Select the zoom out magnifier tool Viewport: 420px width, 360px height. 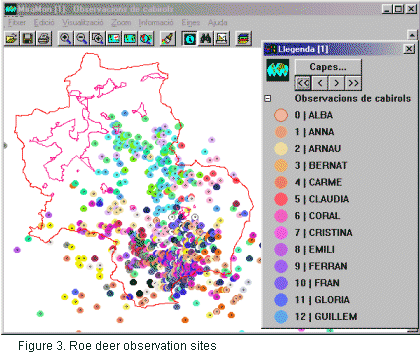point(81,39)
